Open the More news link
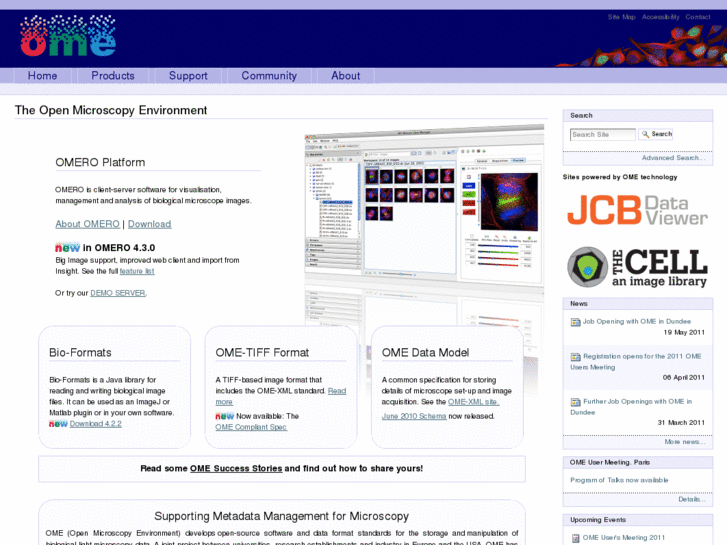Image resolution: width=727 pixels, height=545 pixels. pos(684,442)
